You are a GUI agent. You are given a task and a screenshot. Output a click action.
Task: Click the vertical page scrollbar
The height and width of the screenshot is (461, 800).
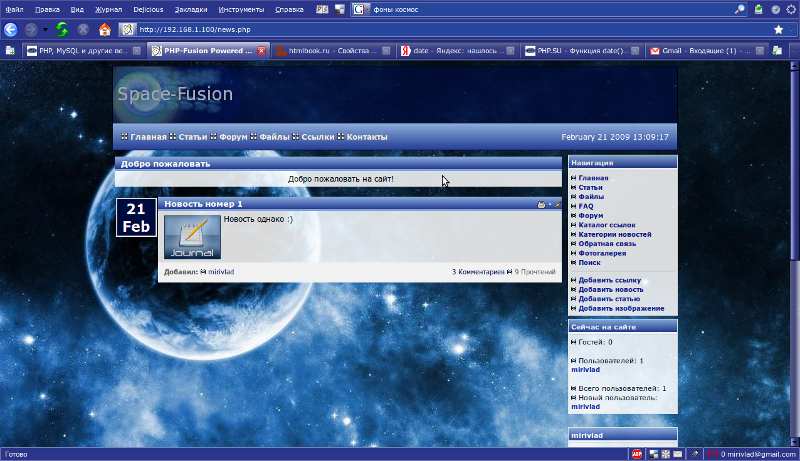tap(795, 250)
